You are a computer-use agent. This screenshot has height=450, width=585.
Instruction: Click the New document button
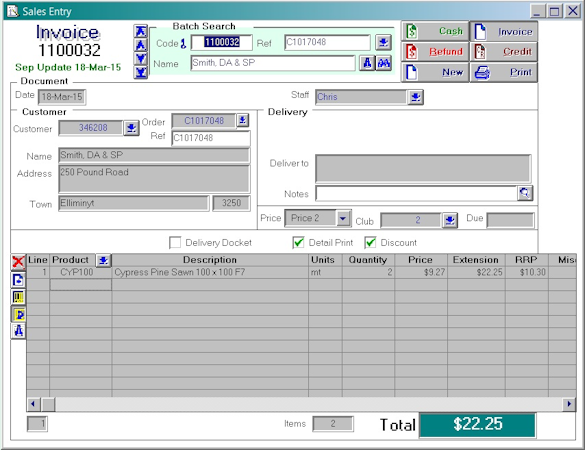[x=435, y=72]
